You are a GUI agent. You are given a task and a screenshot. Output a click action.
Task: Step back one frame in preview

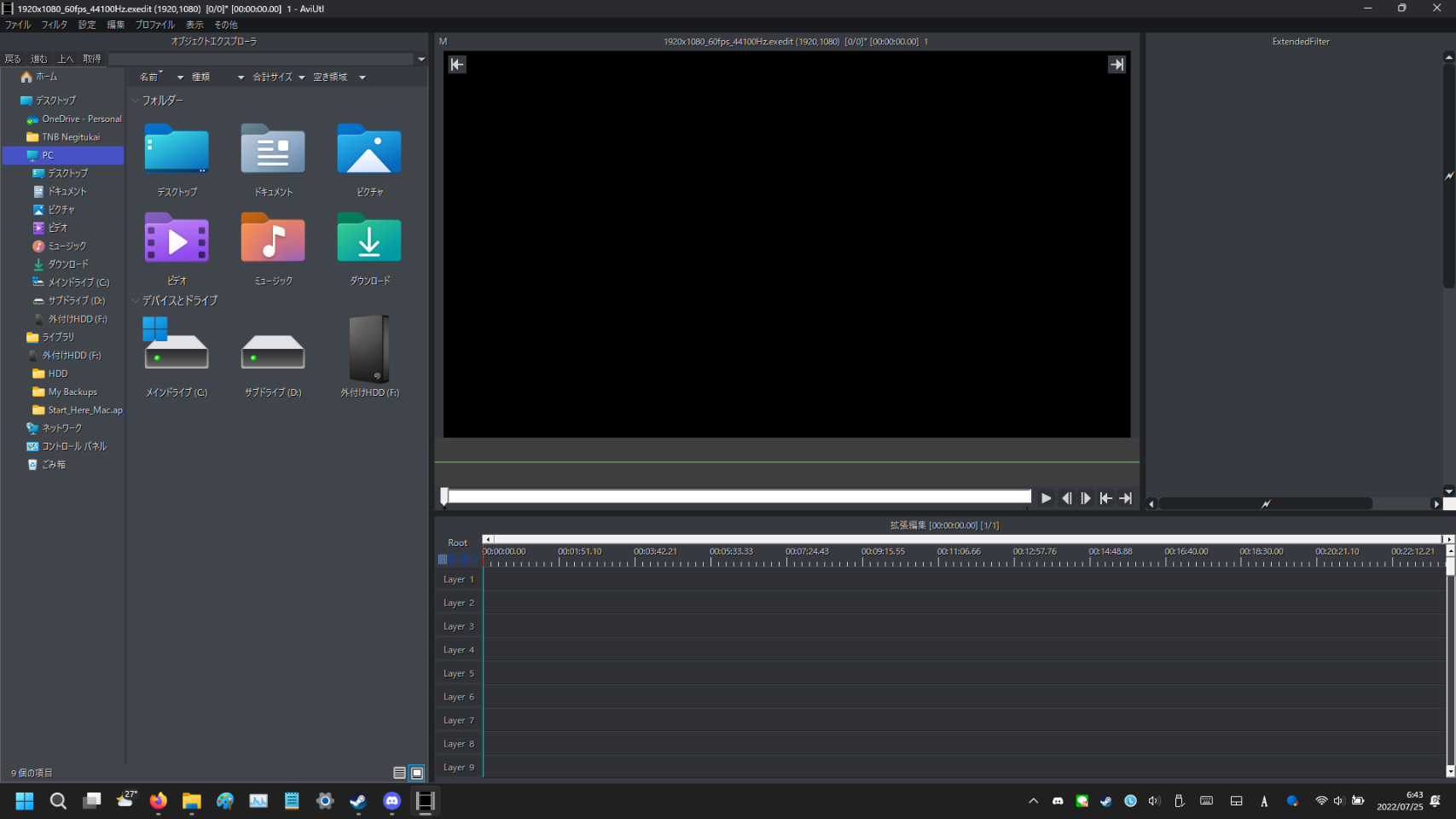point(1066,498)
